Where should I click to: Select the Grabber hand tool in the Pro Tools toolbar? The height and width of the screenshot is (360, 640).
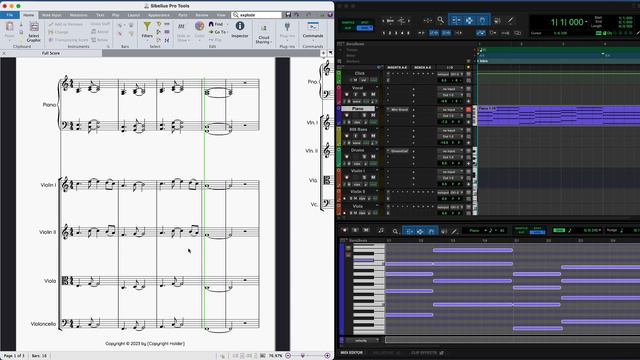[482, 20]
